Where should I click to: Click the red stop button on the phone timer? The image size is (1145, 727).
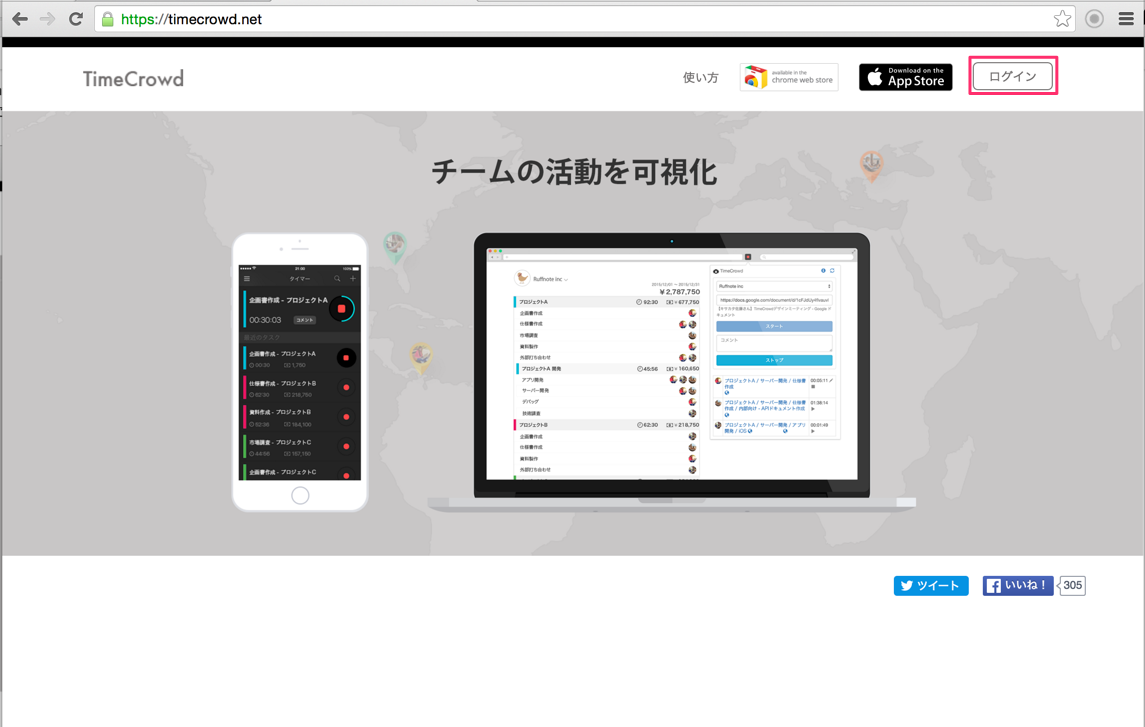point(341,309)
